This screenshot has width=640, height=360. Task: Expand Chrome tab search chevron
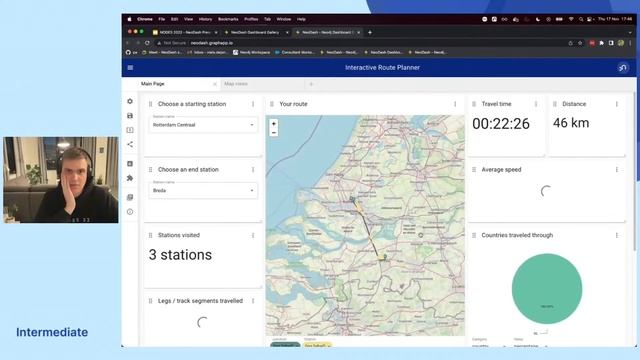(630, 32)
